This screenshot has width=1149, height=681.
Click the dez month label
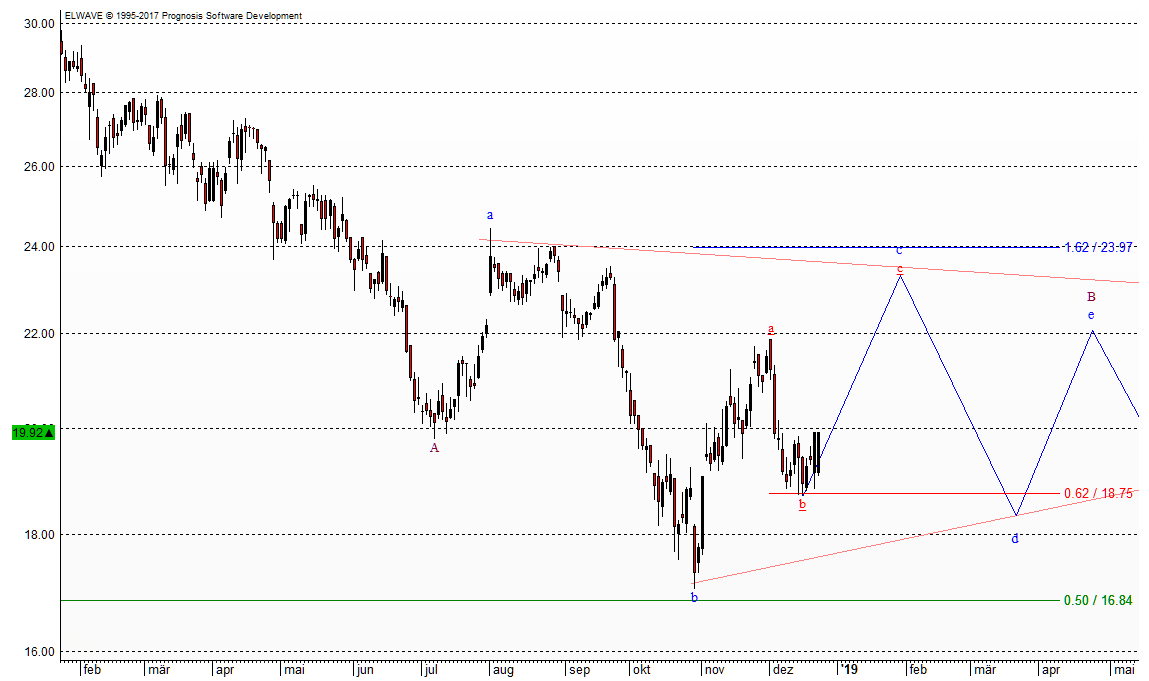click(783, 669)
